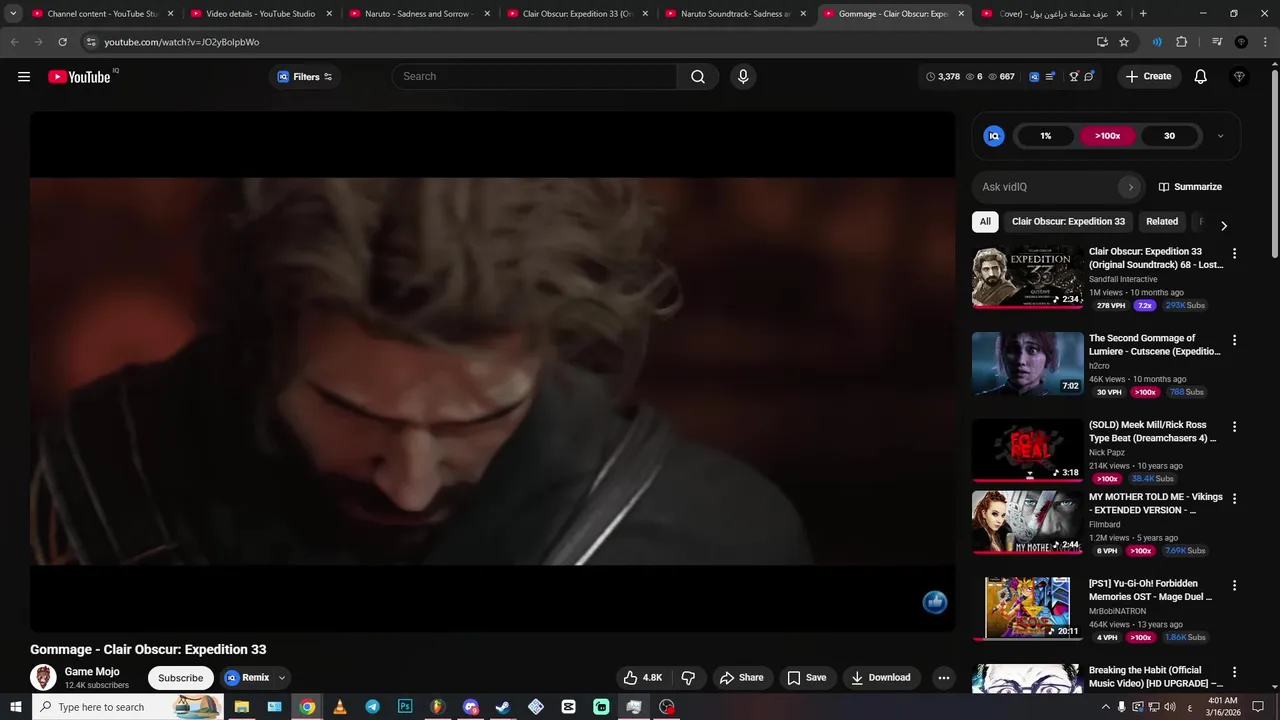Open the account avatar menu
This screenshot has height=720, width=1280.
click(1240, 77)
